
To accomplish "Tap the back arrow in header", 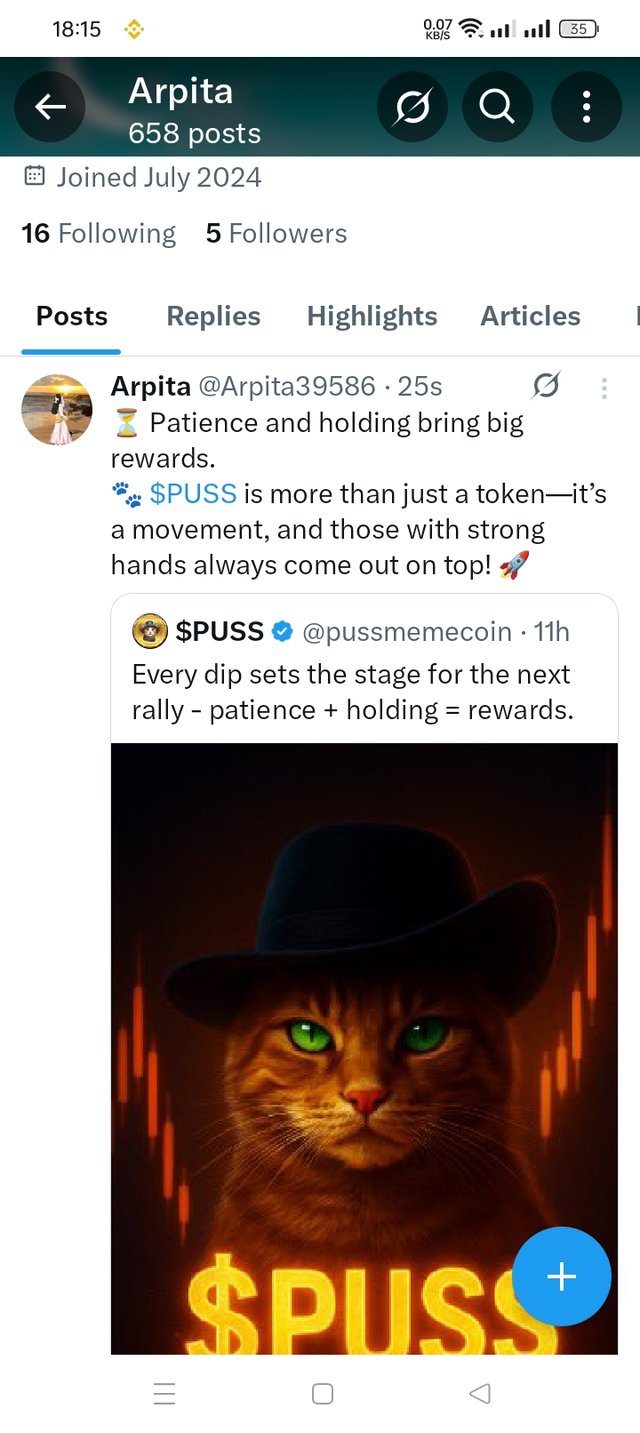I will (x=50, y=106).
